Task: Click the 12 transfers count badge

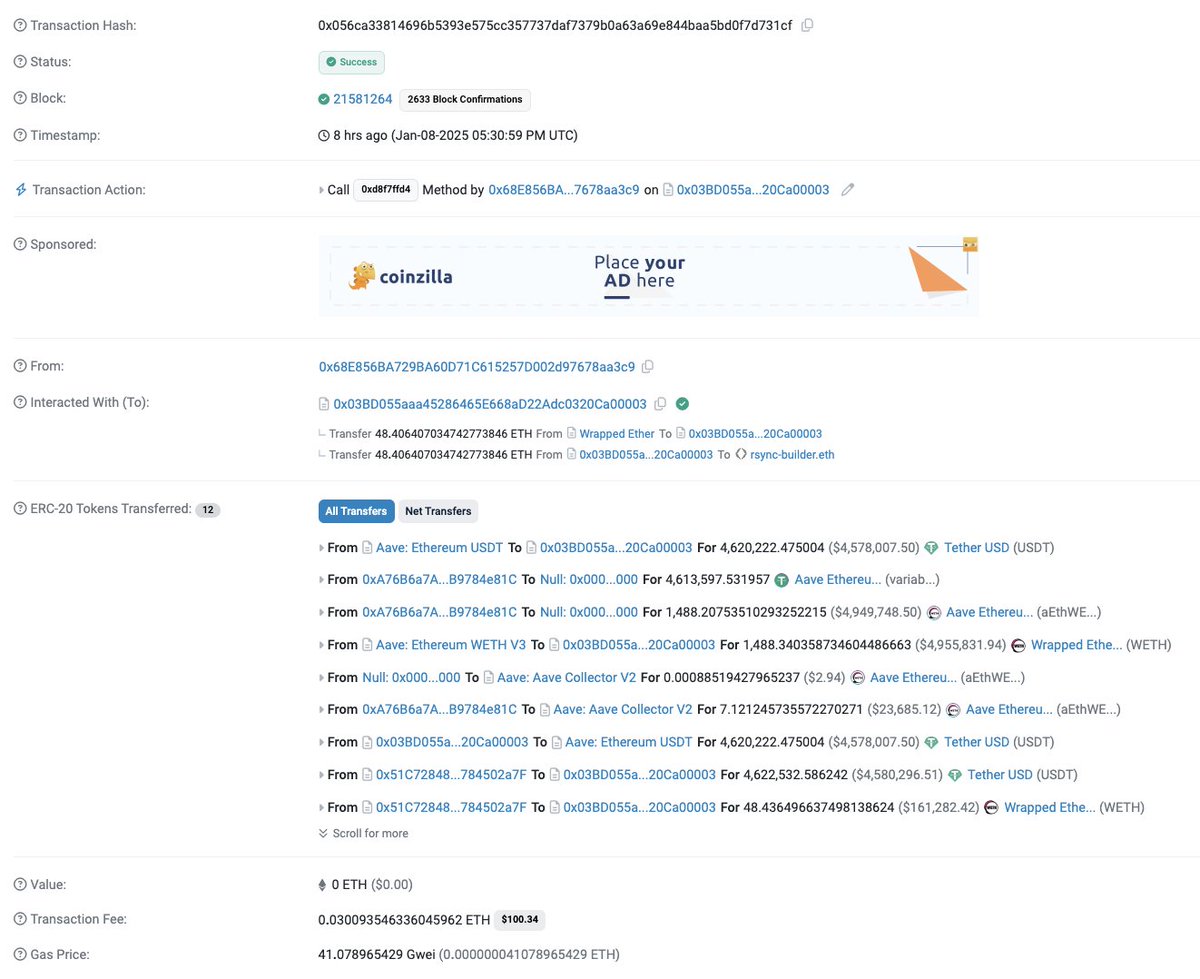Action: 208,510
